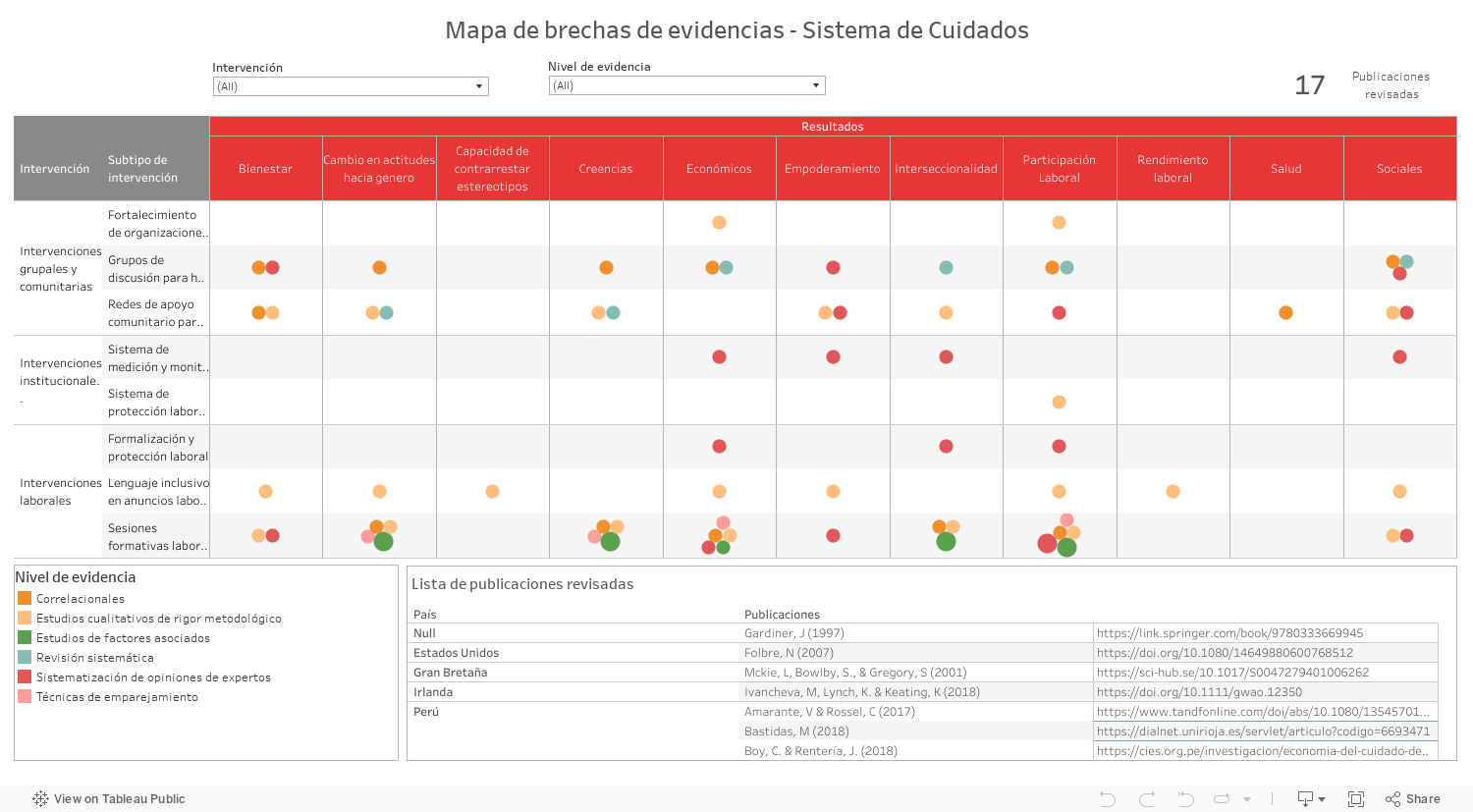Click the Perú country cell

tap(426, 712)
